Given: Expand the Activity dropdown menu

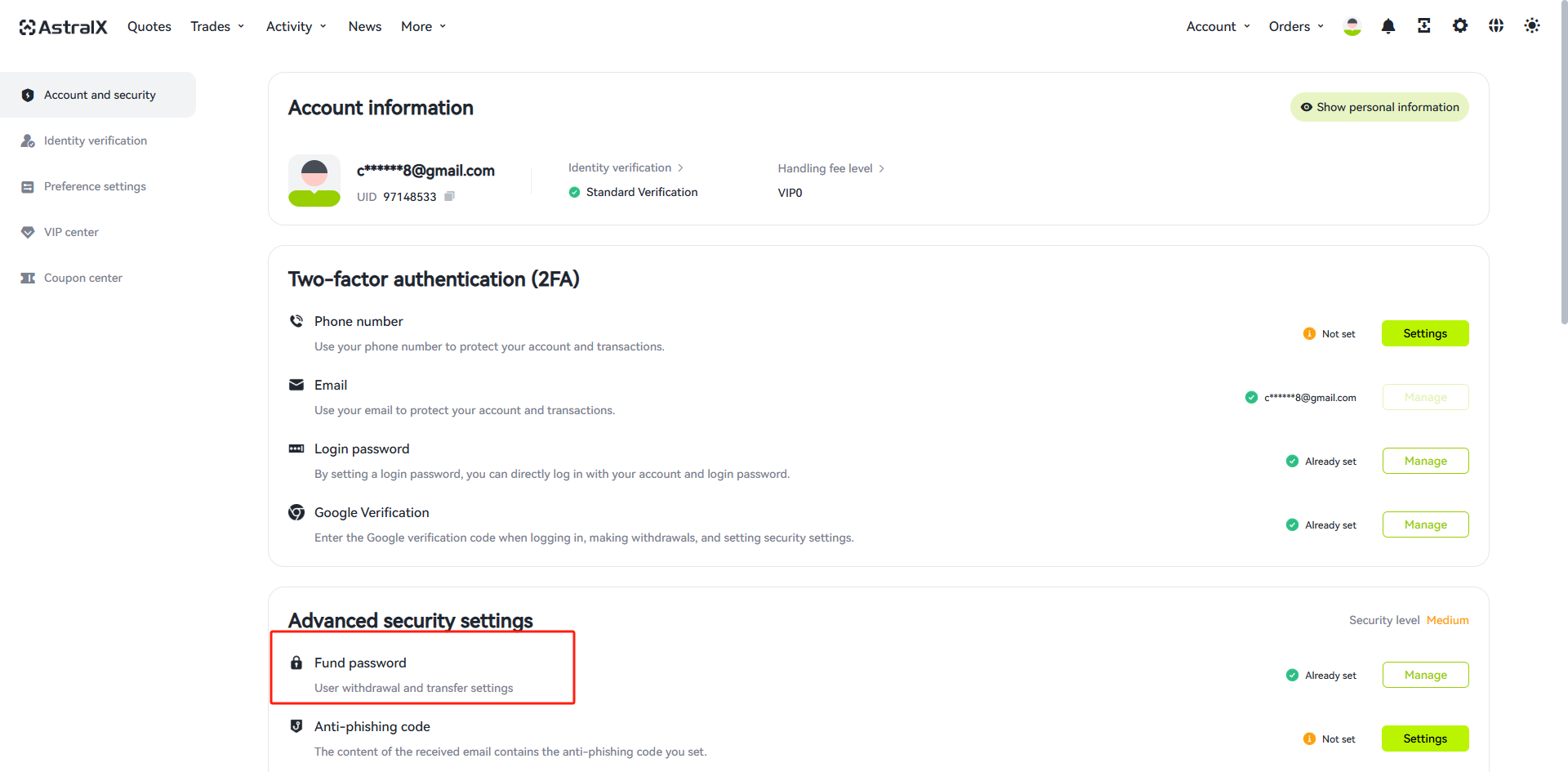Looking at the screenshot, I should (x=296, y=26).
